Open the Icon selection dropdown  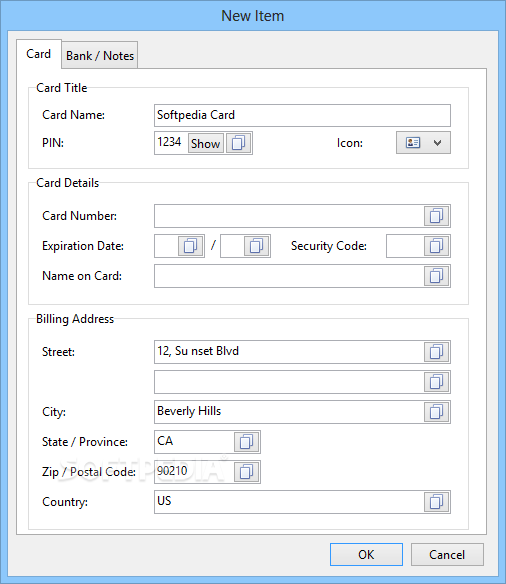pos(423,143)
